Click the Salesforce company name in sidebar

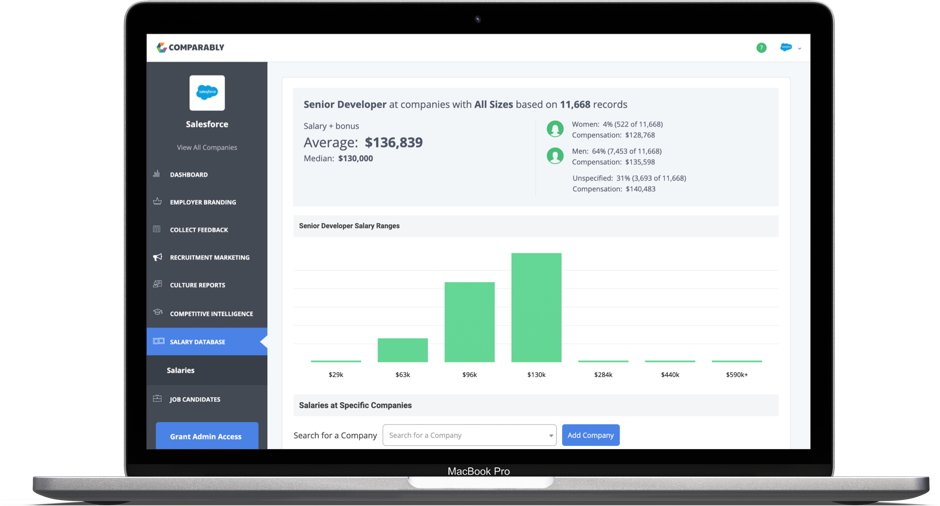tap(207, 124)
